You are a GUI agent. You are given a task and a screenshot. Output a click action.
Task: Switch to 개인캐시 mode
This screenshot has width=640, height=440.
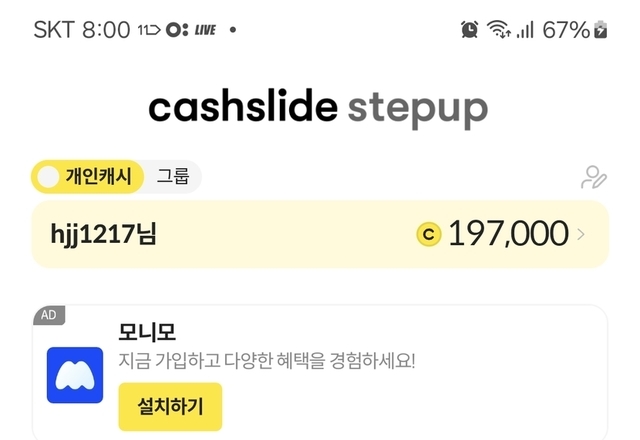[97, 178]
